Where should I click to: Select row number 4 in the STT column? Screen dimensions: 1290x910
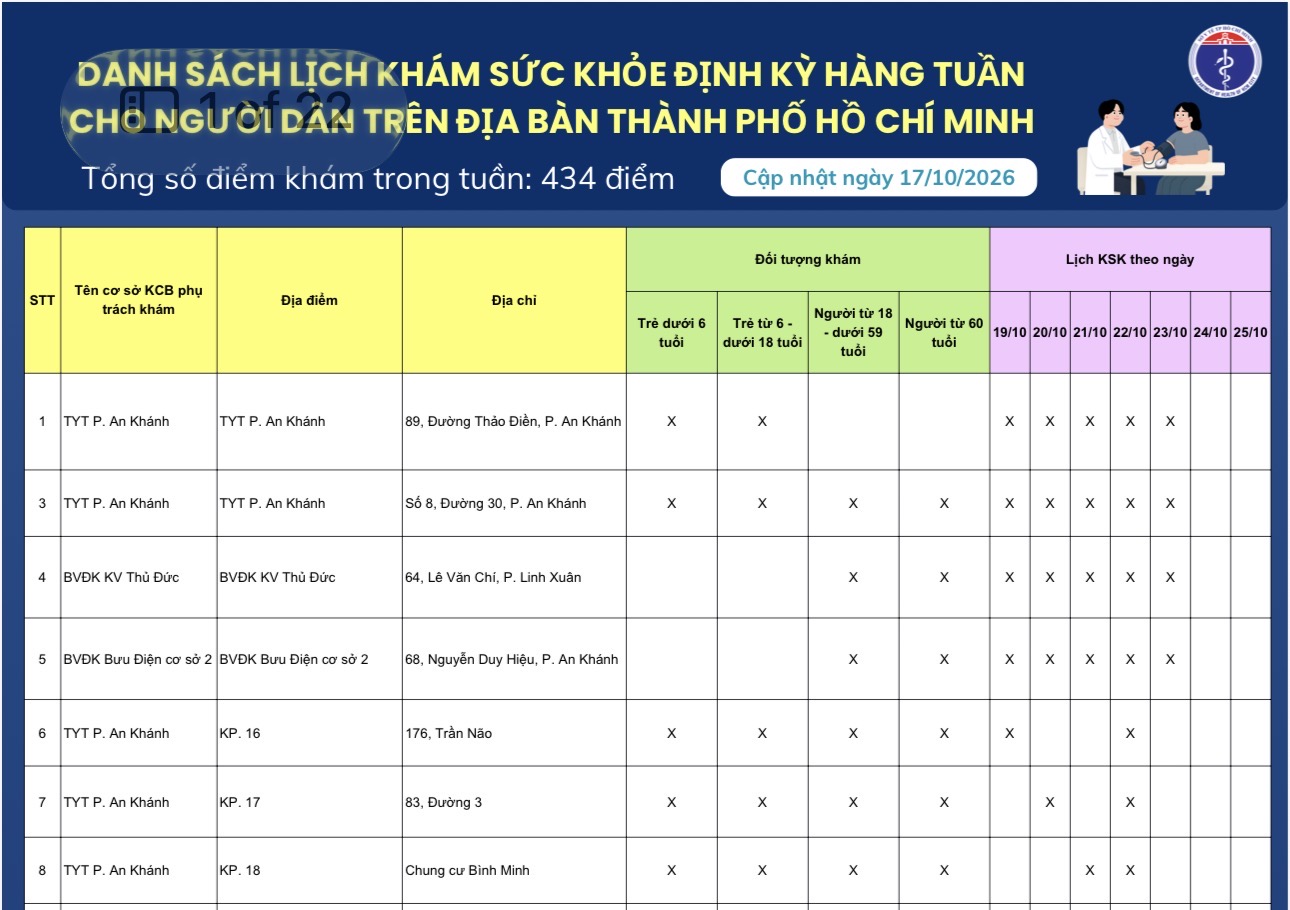point(42,578)
